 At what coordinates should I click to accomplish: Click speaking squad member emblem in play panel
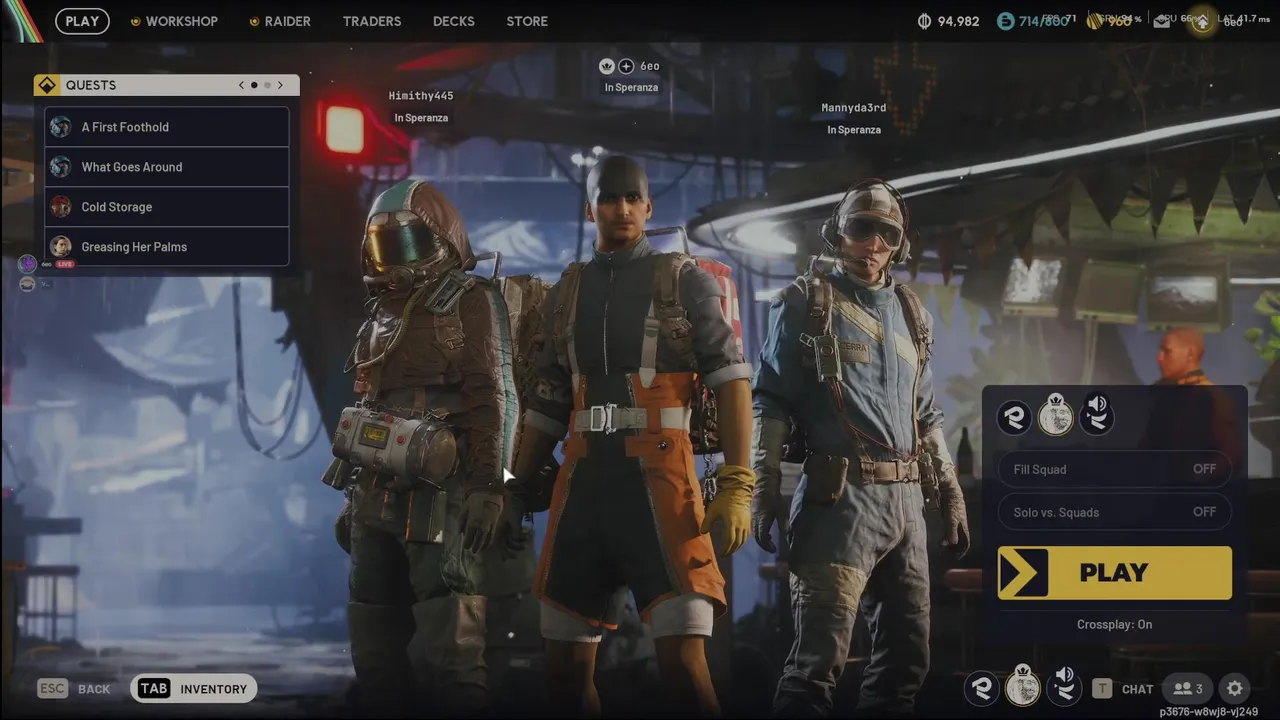coord(1097,414)
